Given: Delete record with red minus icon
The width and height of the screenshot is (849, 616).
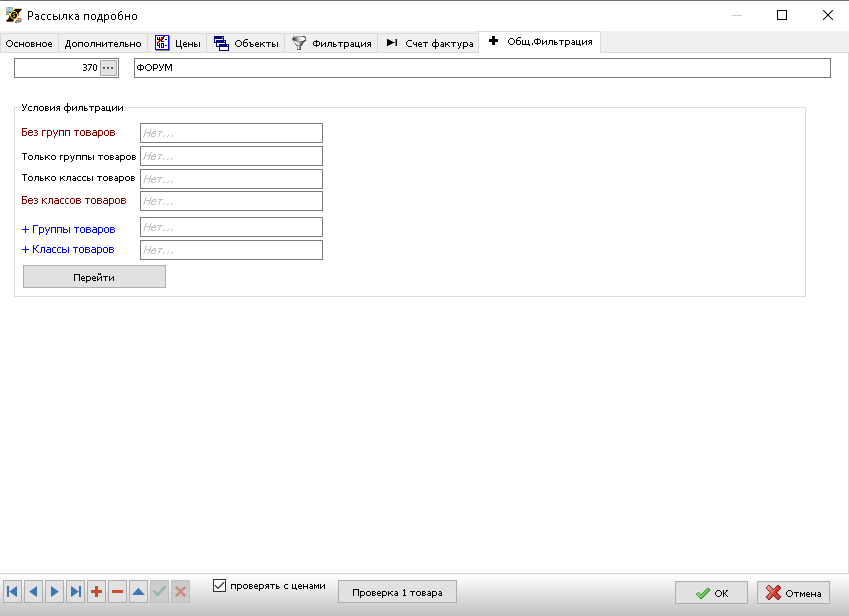Looking at the screenshot, I should click(x=117, y=592).
